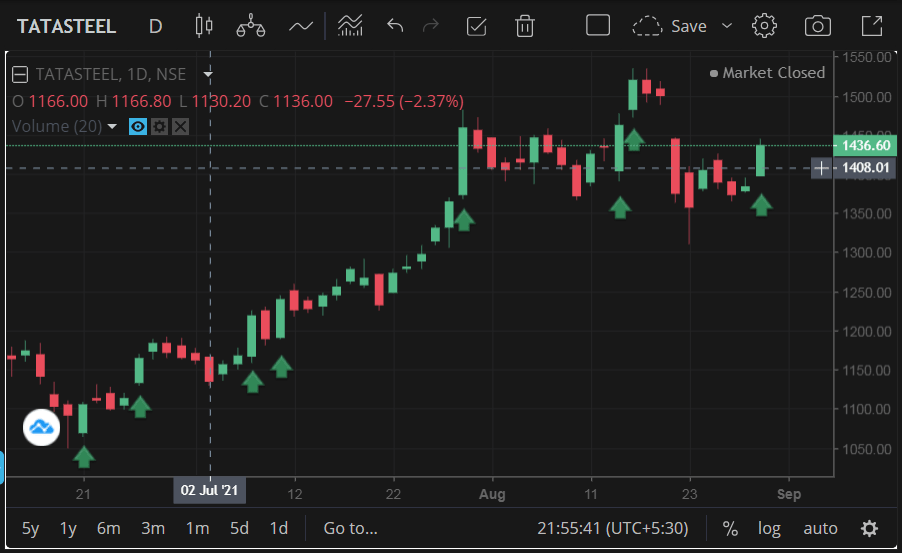
Task: Click the compare symbols scale icon
Action: click(250, 26)
